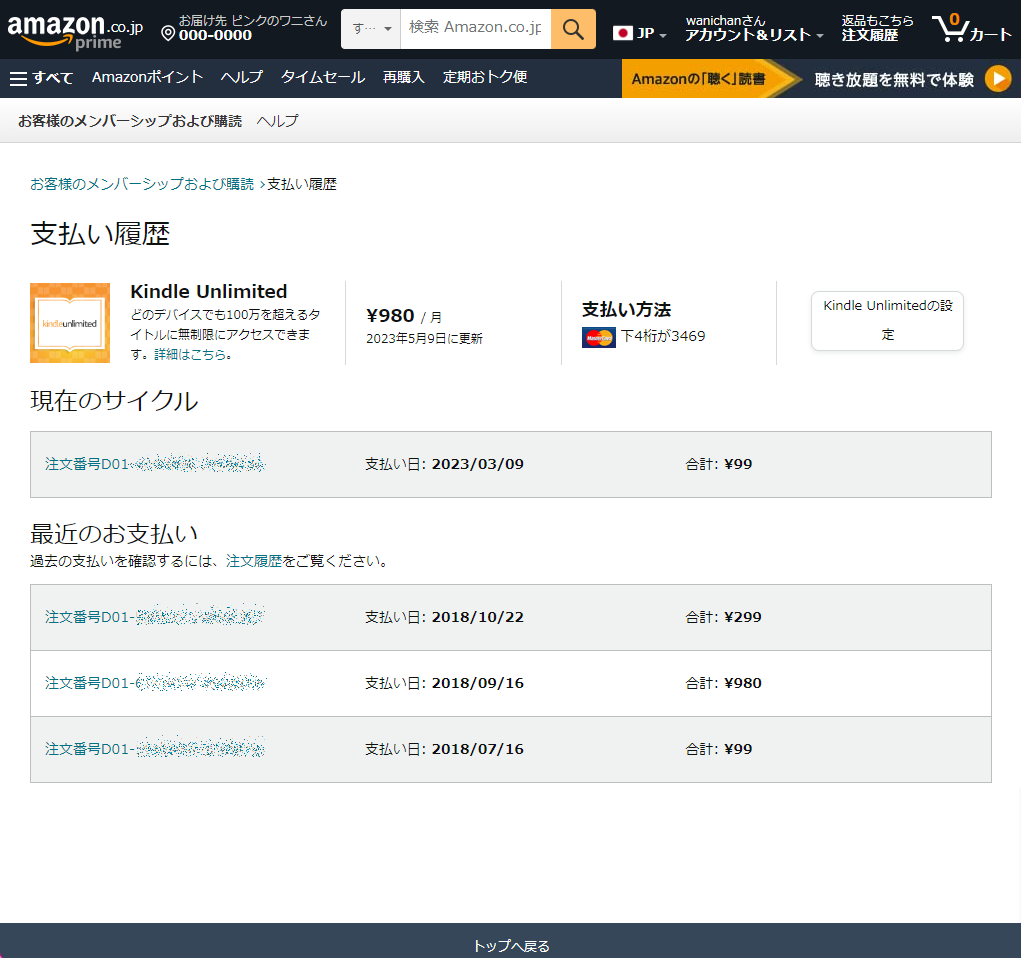Open Amazonポイント in navigation bar

(147, 77)
